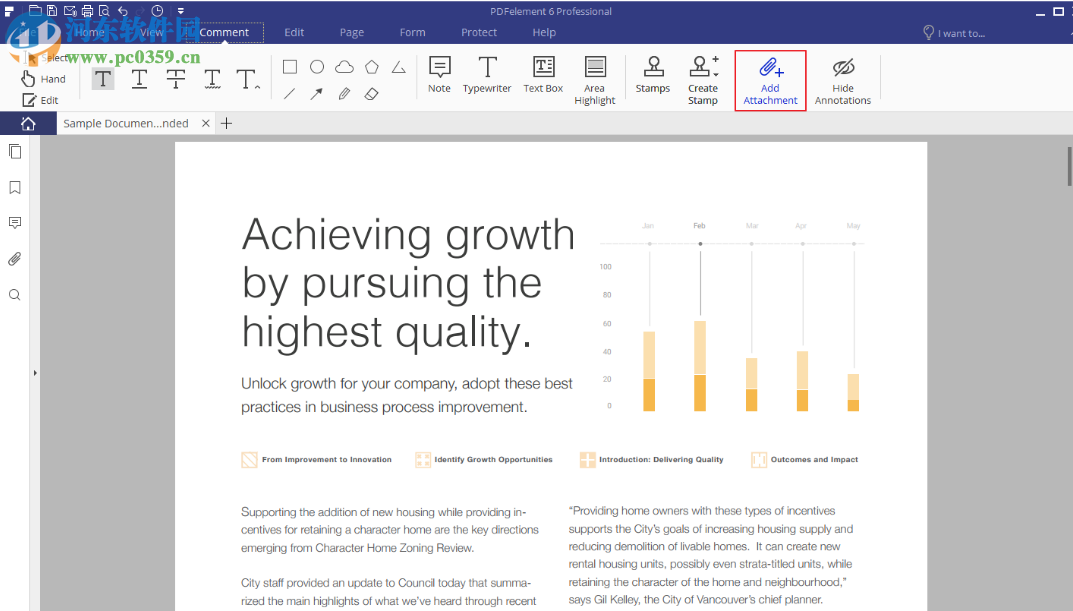Choose the Typewriter tool
This screenshot has height=611, width=1073.
tap(487, 76)
